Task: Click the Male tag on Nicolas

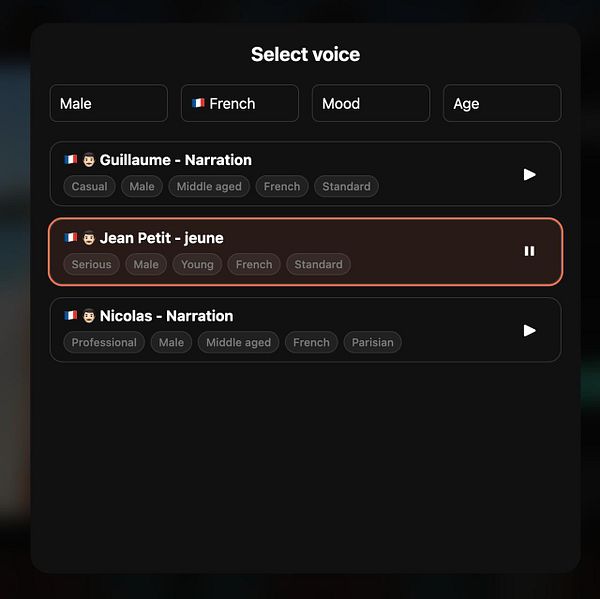Action: (x=171, y=343)
